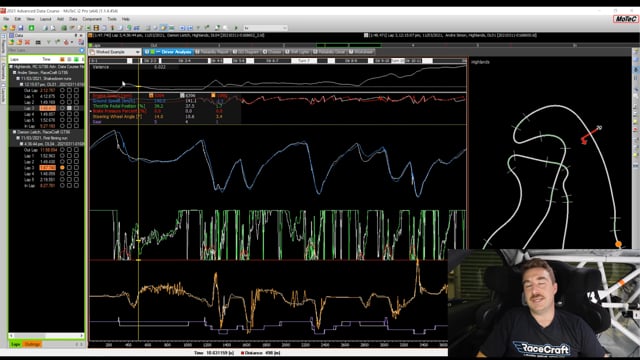Open the main toolbar combo box
This screenshot has width=640, height=360.
(265, 28)
